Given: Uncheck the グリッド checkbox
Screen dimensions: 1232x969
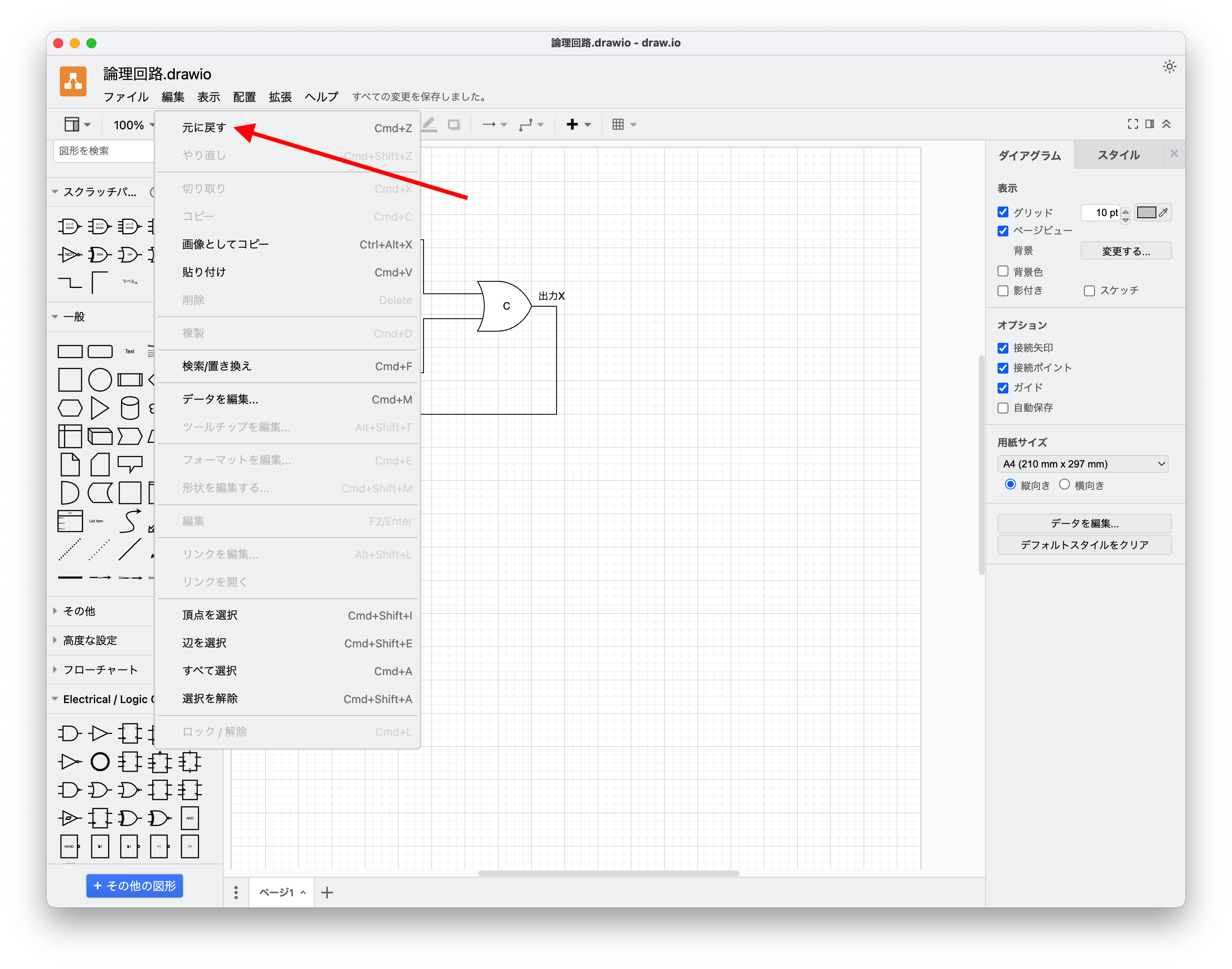Looking at the screenshot, I should pyautogui.click(x=1003, y=212).
